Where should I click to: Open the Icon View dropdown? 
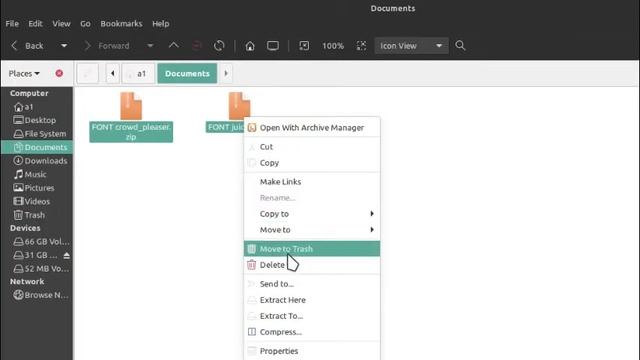[x=411, y=46]
